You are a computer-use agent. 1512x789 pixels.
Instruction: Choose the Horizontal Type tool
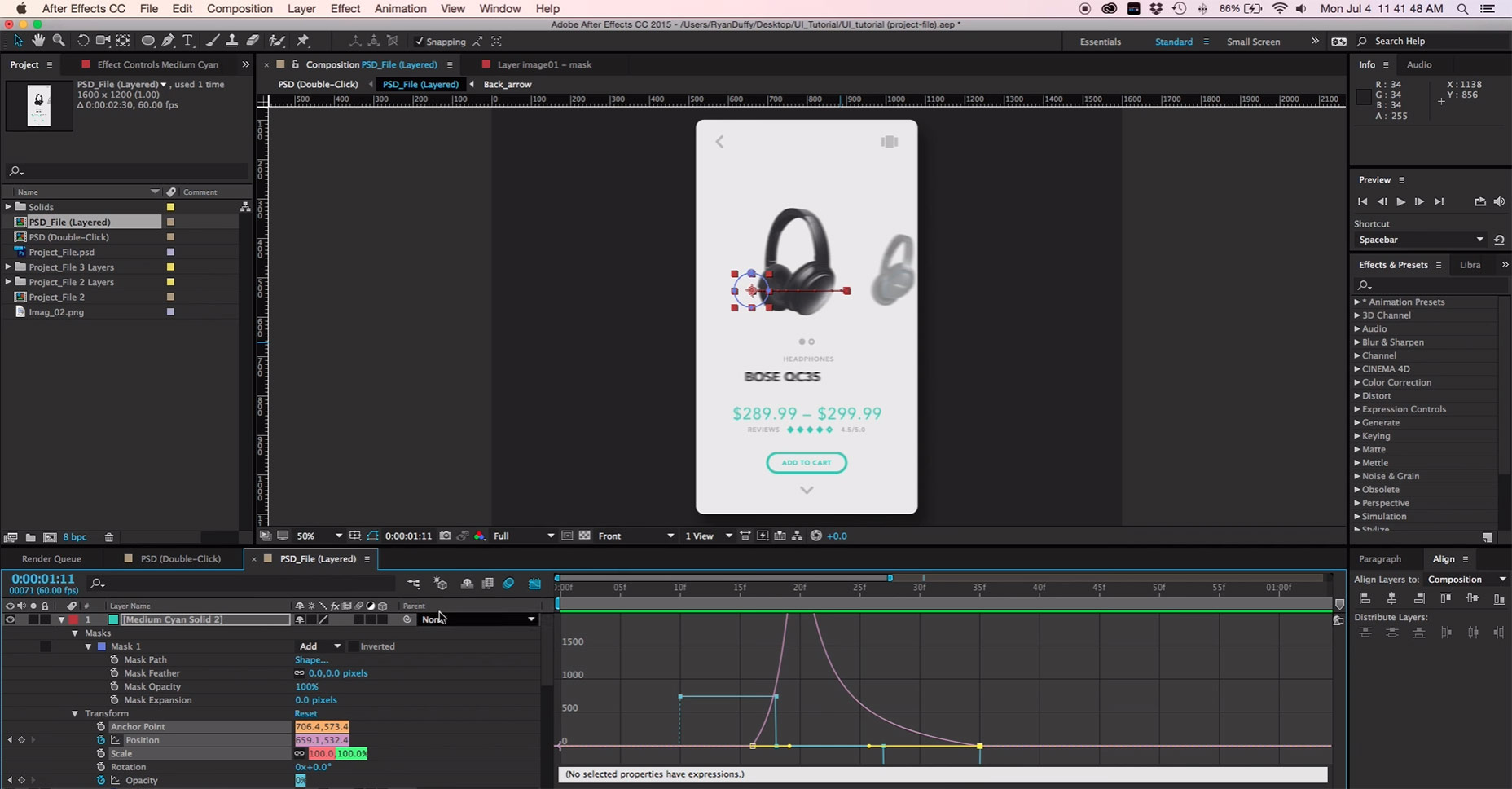click(x=187, y=41)
